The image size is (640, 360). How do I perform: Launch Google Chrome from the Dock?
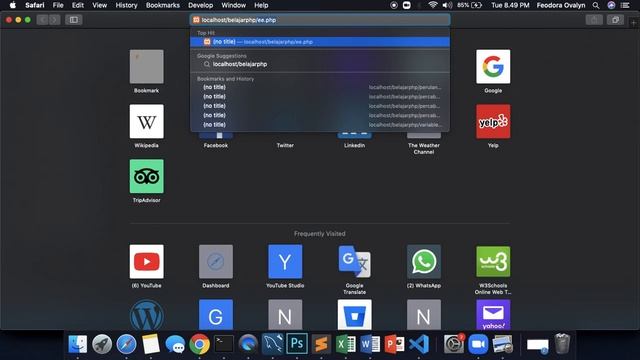(199, 344)
